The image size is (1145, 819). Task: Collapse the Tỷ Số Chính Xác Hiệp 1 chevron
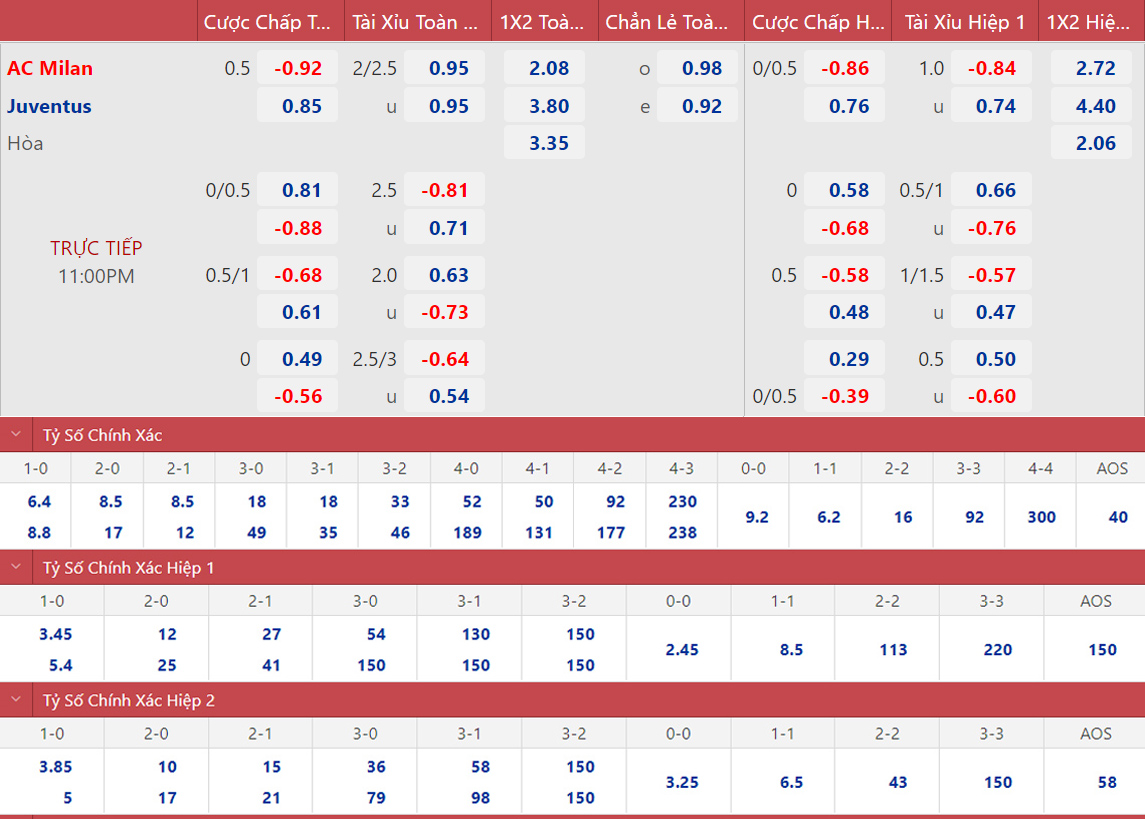pos(16,568)
